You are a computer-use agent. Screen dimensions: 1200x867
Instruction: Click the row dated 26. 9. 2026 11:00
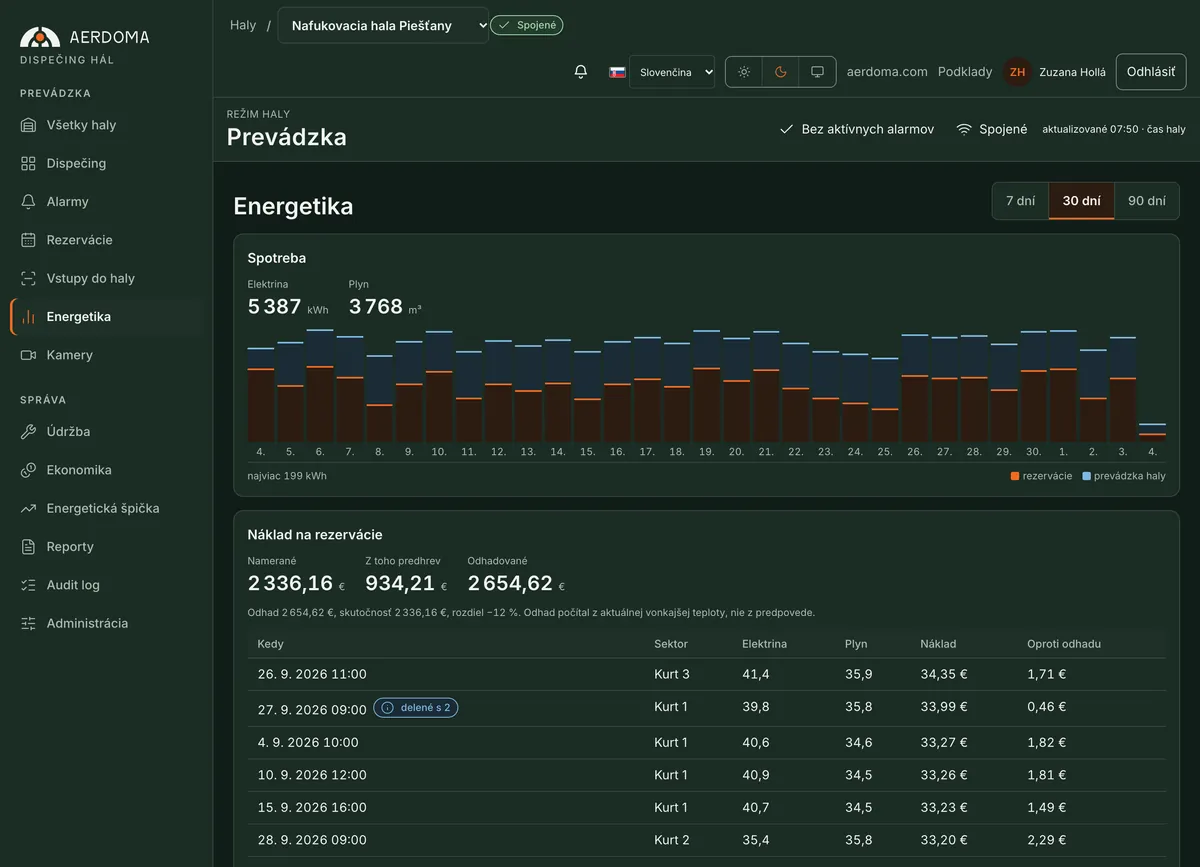tap(706, 674)
